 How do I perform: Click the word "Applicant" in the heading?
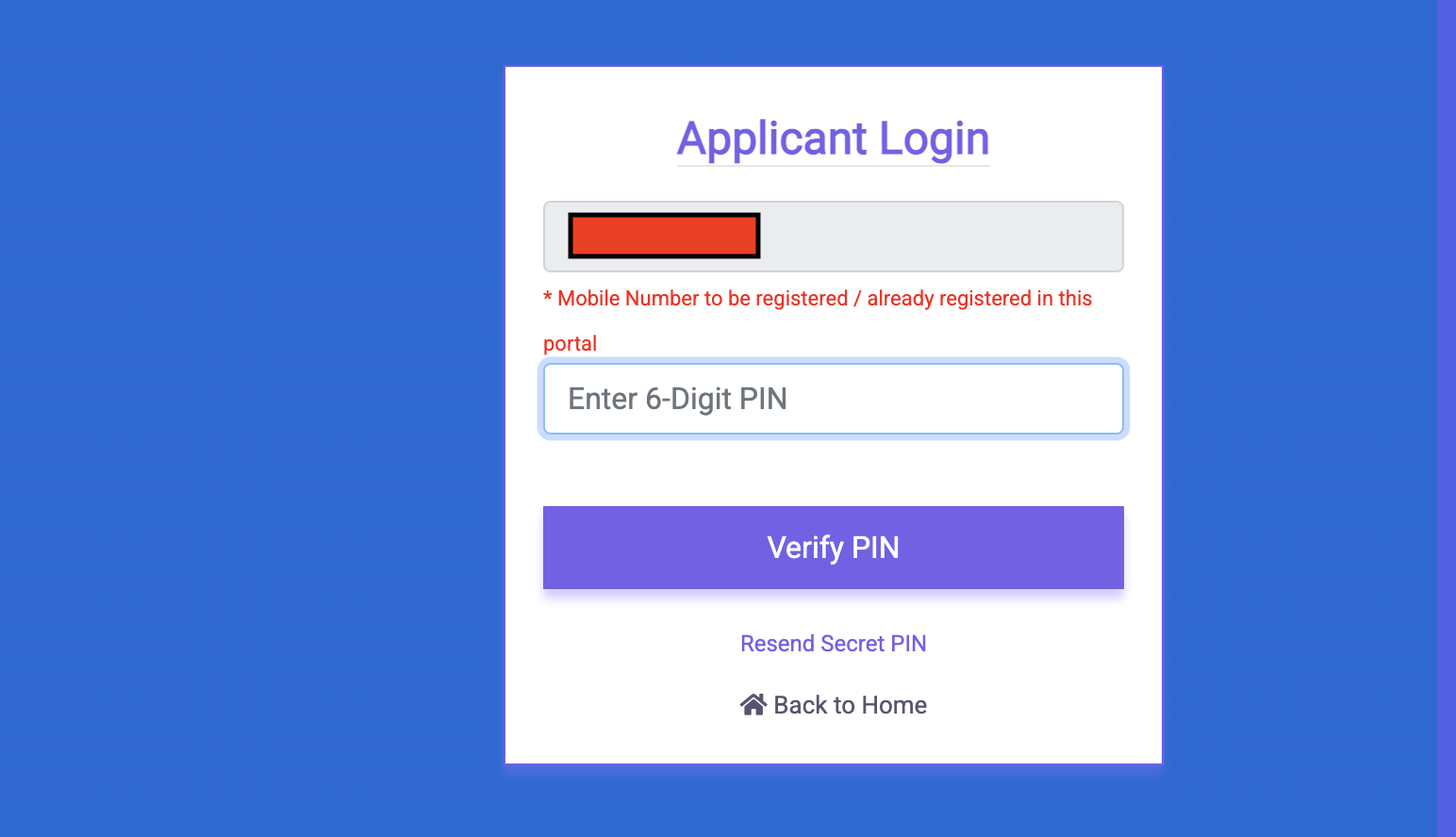point(772,139)
